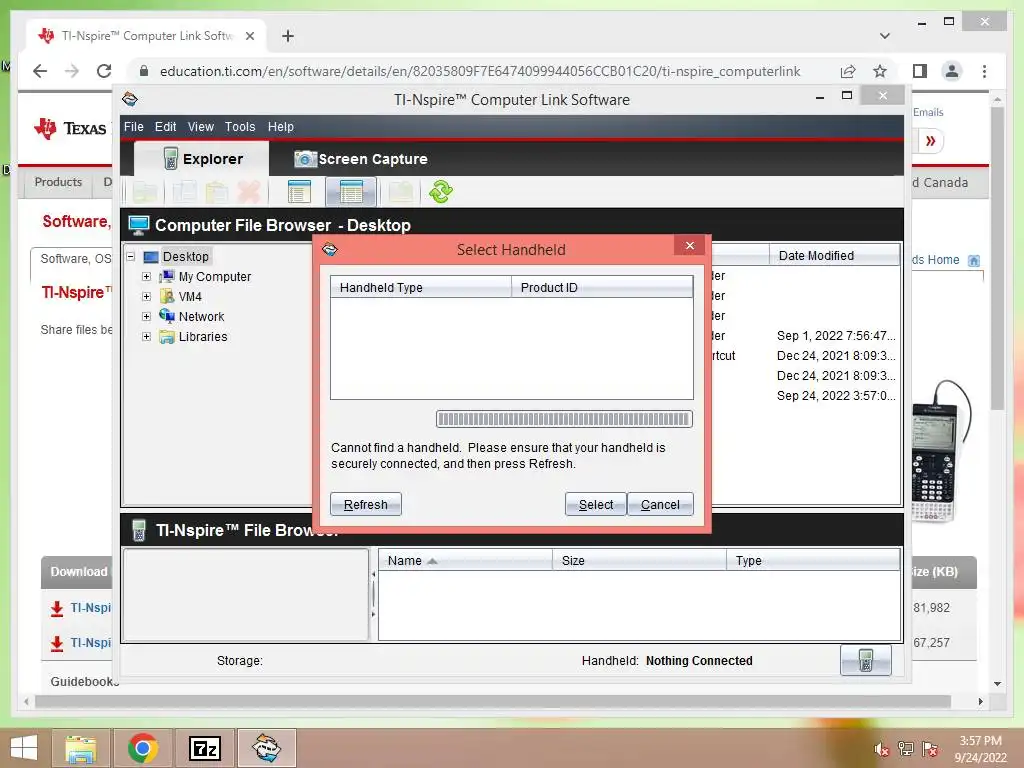Click the Chrome address bar URL
Screen dimensions: 1024x768
pos(480,71)
